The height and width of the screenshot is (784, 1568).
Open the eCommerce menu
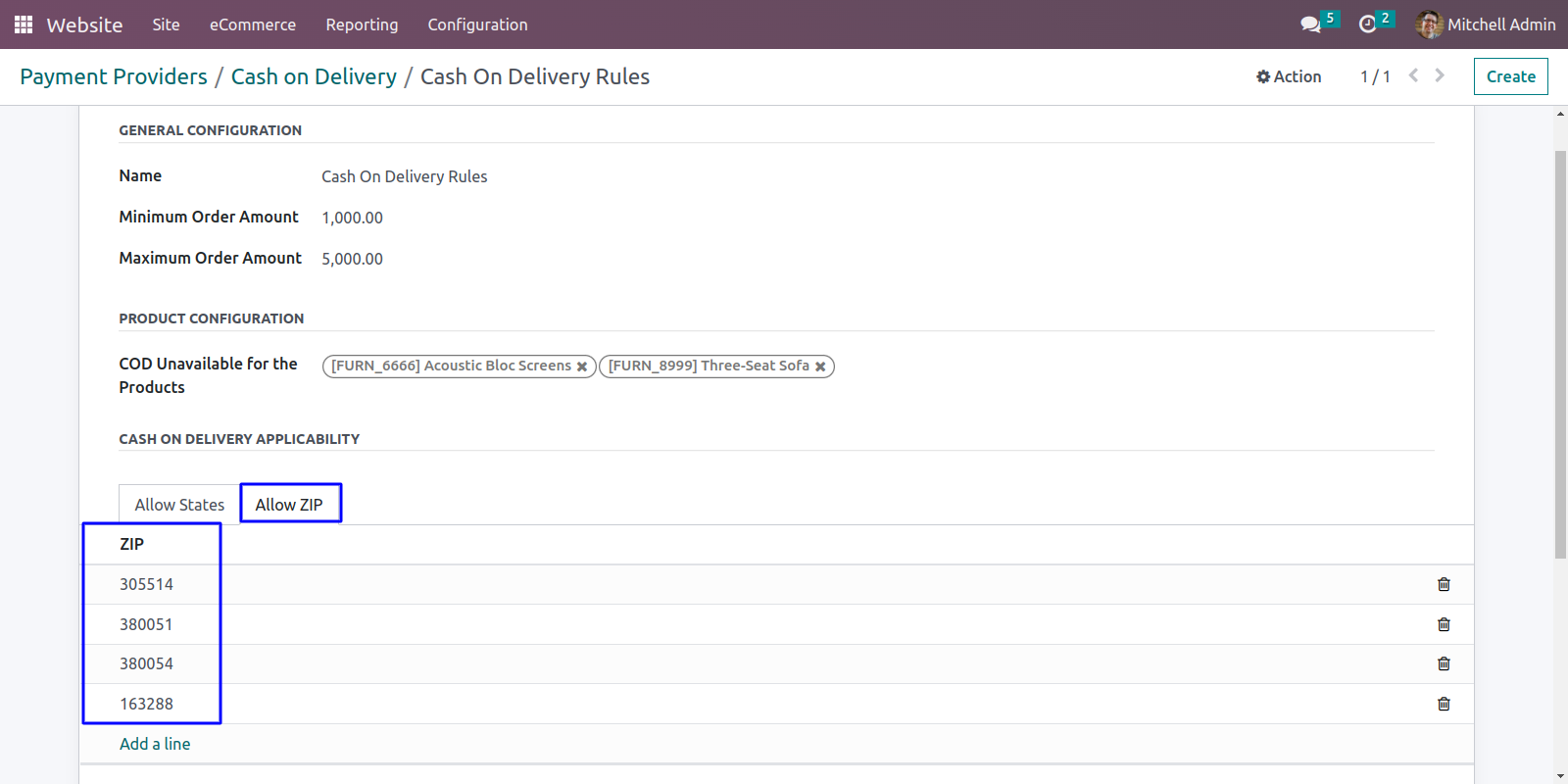point(253,24)
